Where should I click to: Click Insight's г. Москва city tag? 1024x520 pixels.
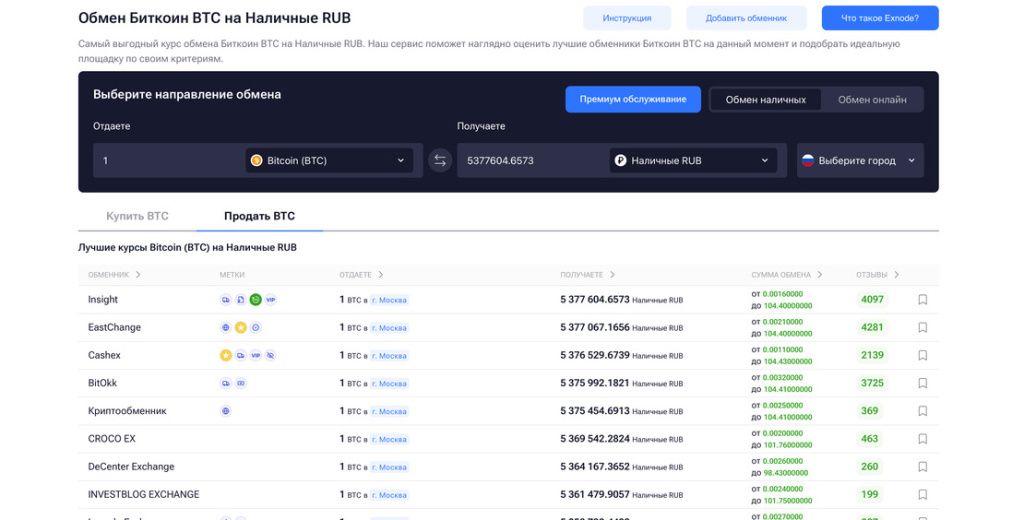point(389,301)
